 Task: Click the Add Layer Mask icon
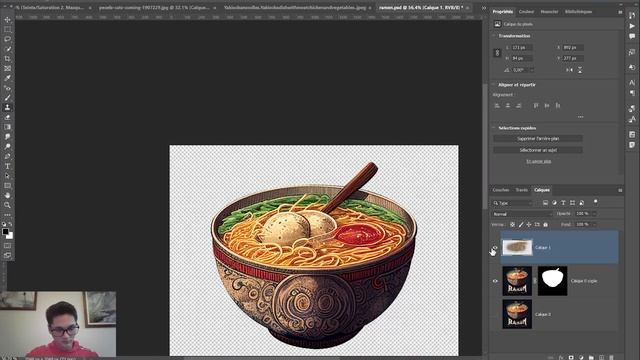[571, 357]
